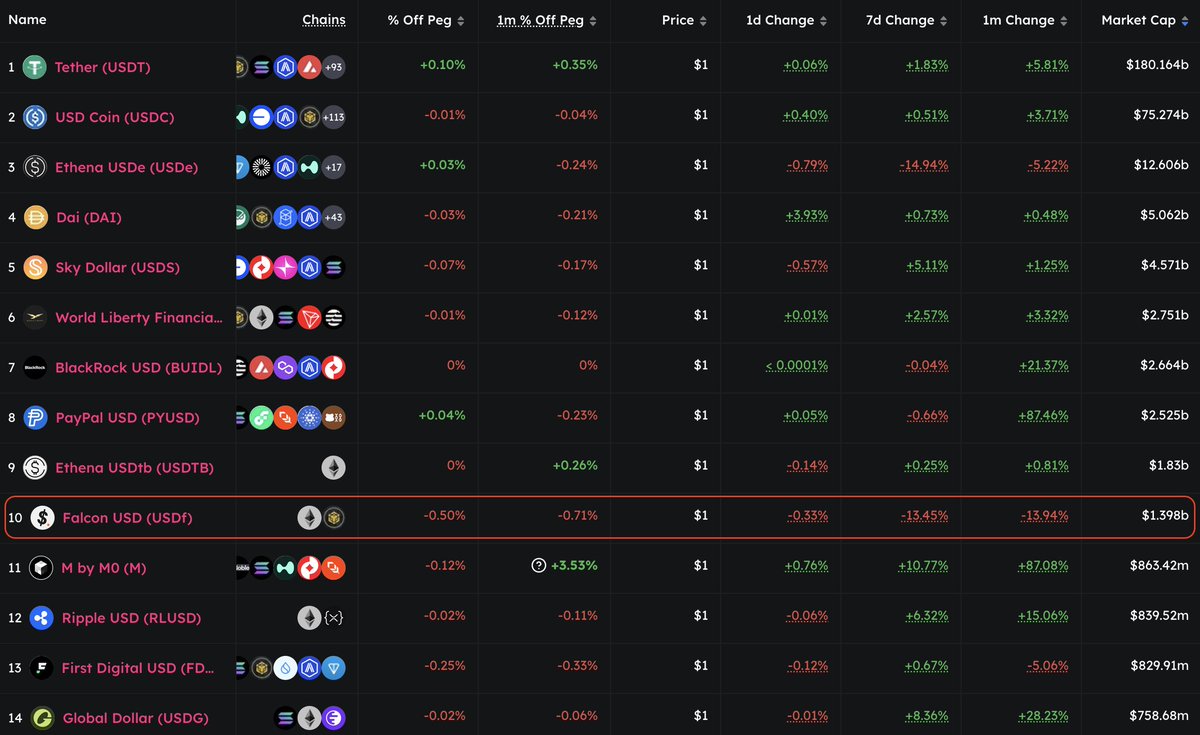
Task: Click the Tether token logo
Action: point(36,67)
